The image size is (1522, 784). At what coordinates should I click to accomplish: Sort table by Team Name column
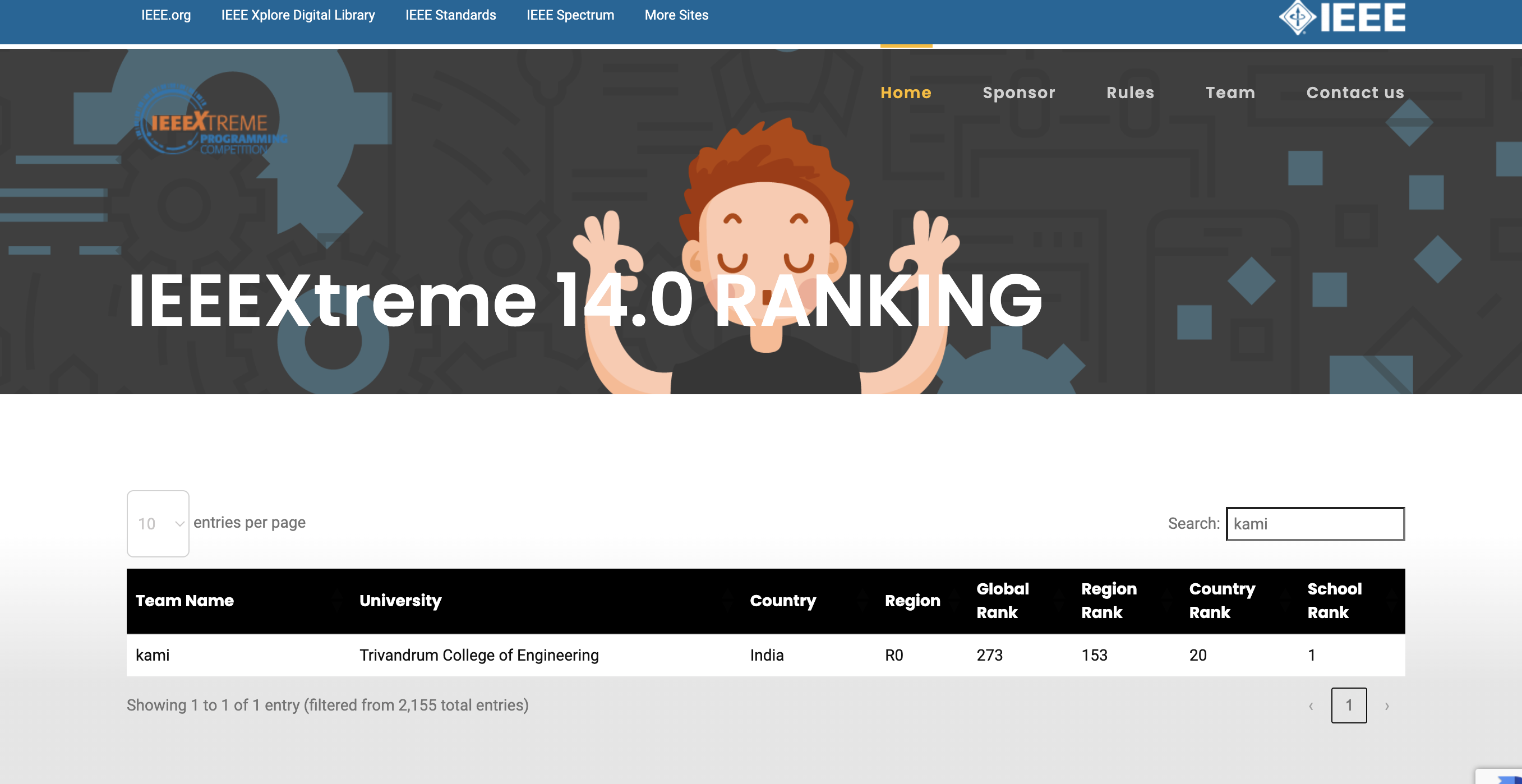coord(238,601)
